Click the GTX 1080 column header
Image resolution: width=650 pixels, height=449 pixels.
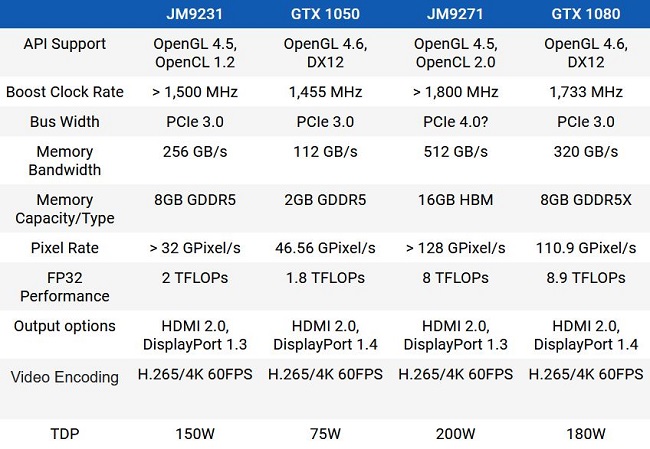pyautogui.click(x=585, y=14)
